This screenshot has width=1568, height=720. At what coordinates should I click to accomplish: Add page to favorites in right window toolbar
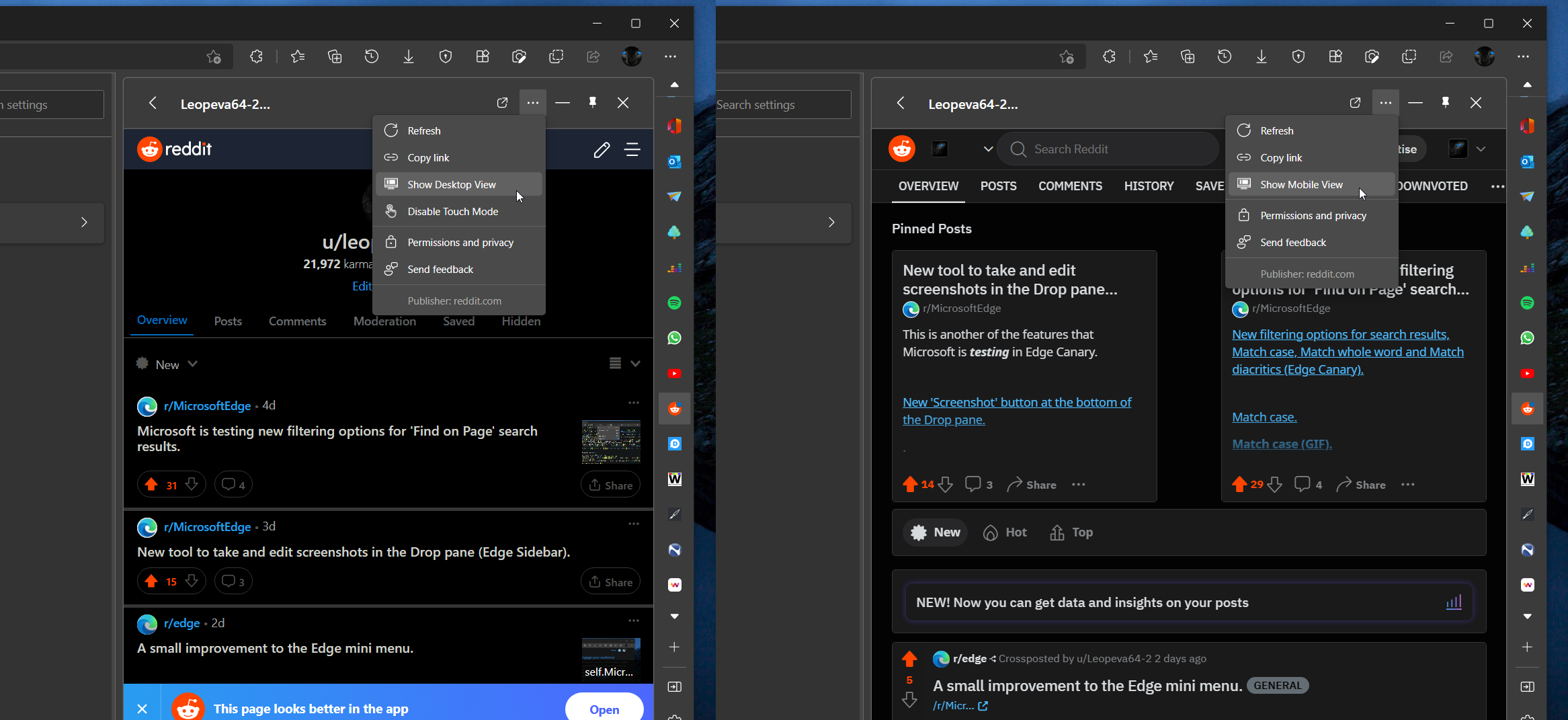pos(1067,56)
